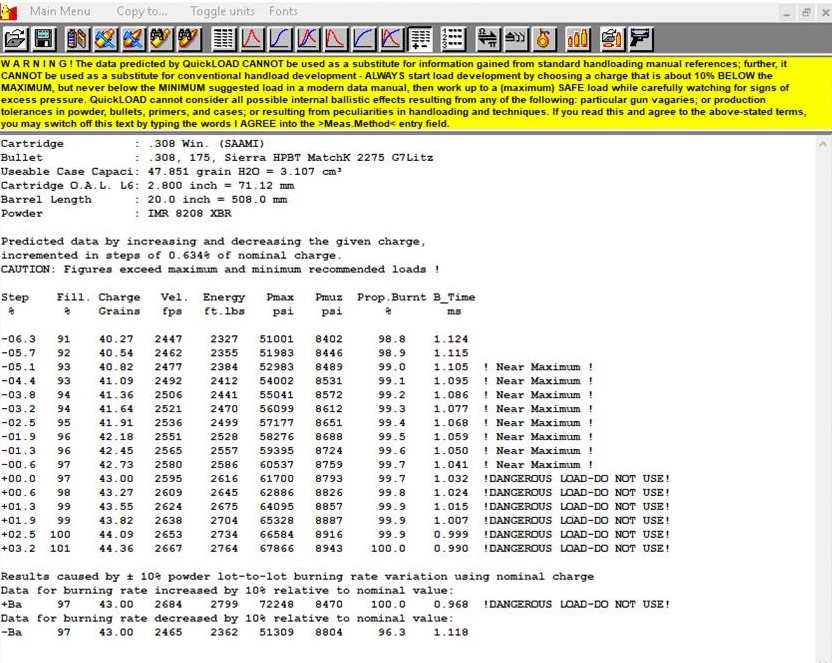Click the velocity value 2477

point(168,367)
